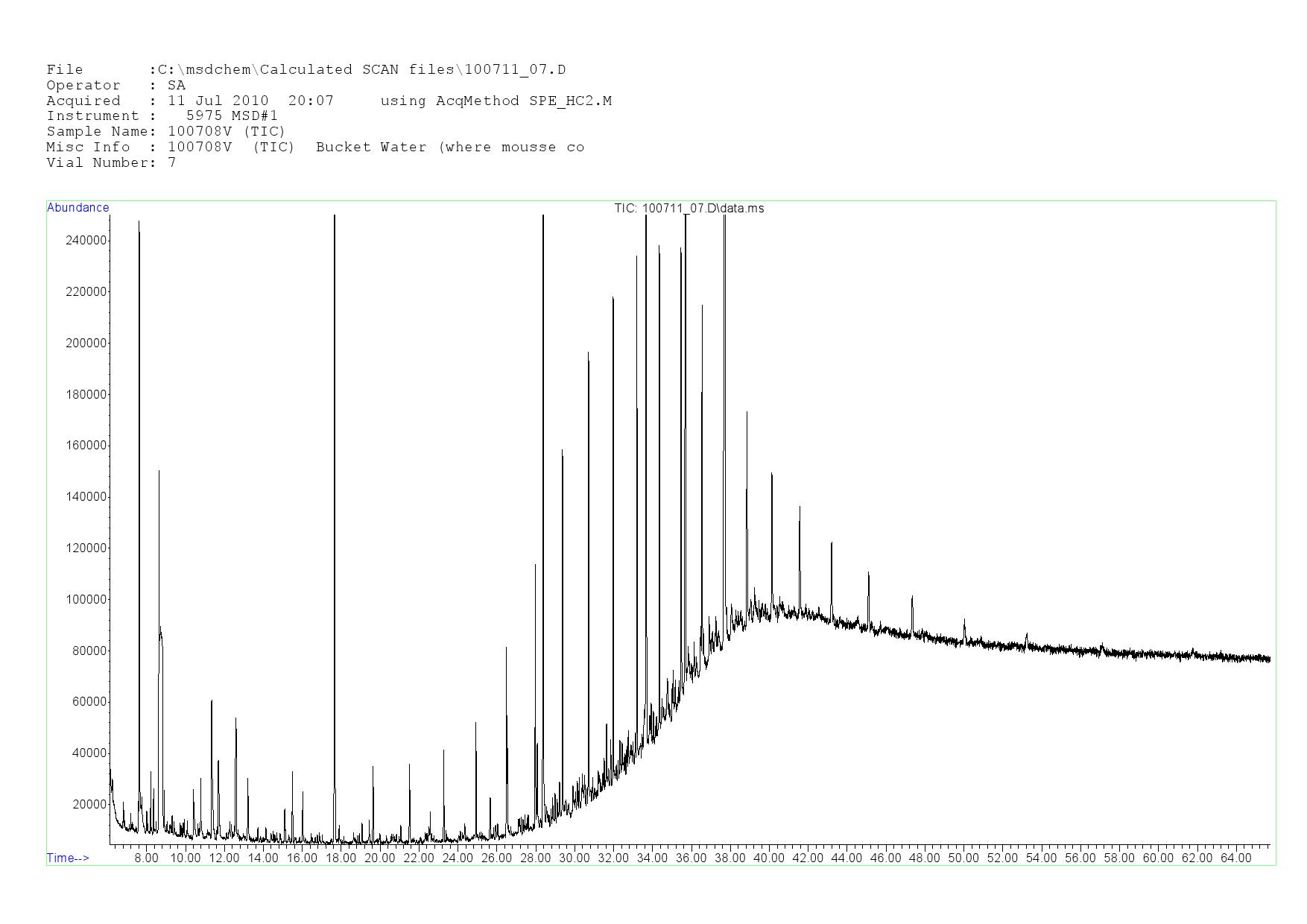Click the Sample Name 100708V (TIC) line
This screenshot has width=1307, height=924.
coord(165,132)
